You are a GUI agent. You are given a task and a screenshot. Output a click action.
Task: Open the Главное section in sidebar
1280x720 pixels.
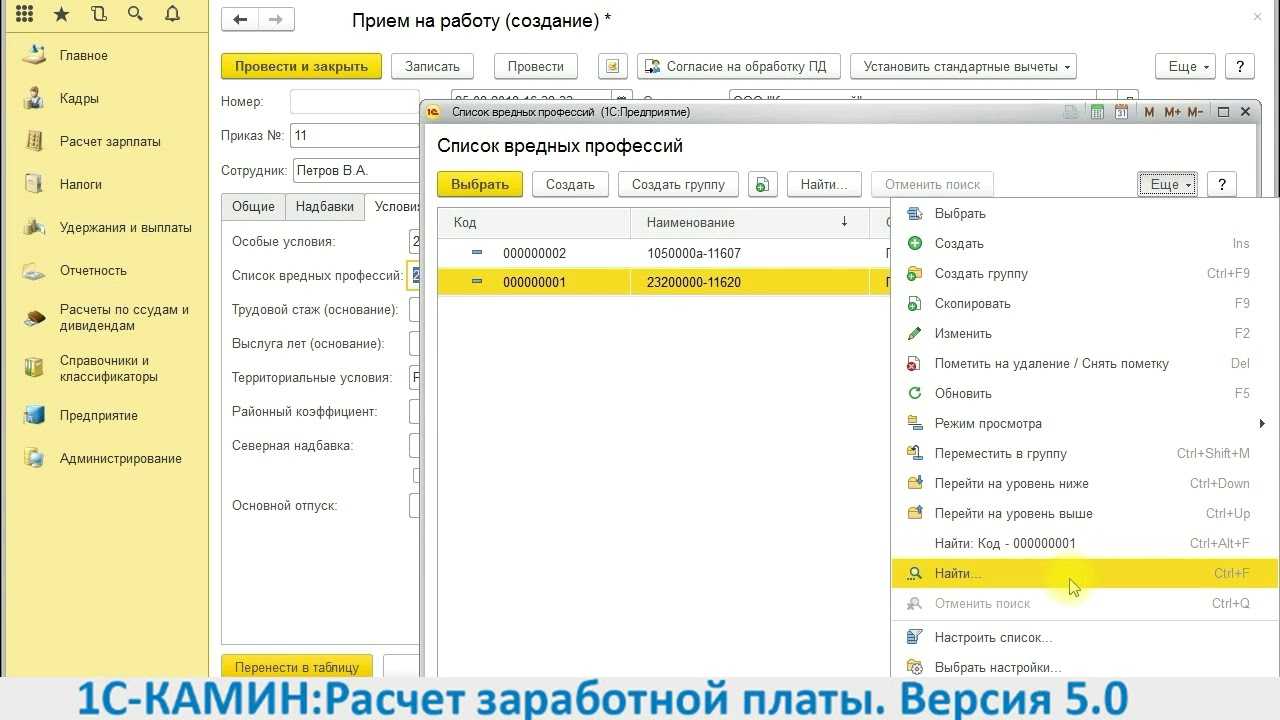coord(84,55)
